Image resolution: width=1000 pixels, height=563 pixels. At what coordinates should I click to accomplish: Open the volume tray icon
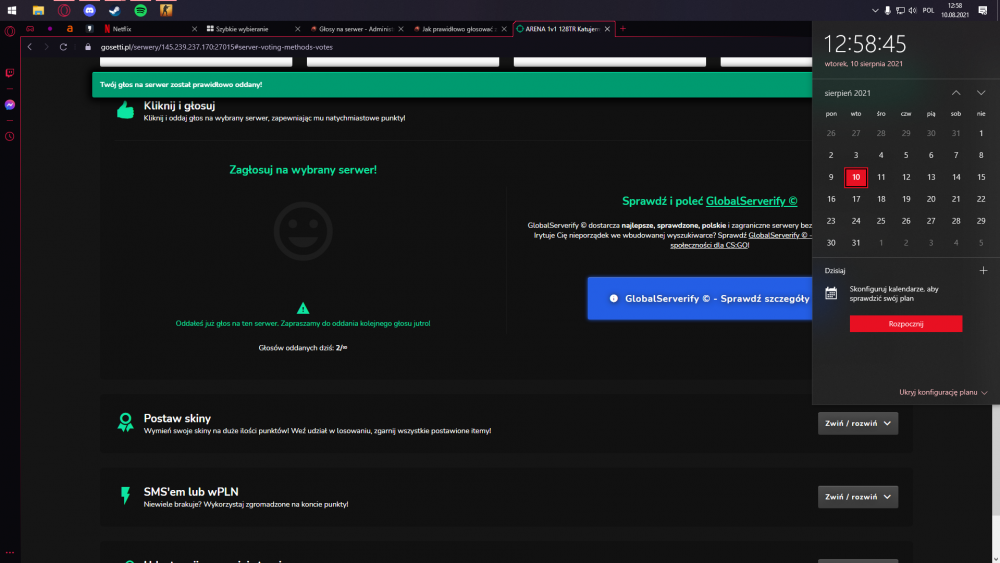913,10
